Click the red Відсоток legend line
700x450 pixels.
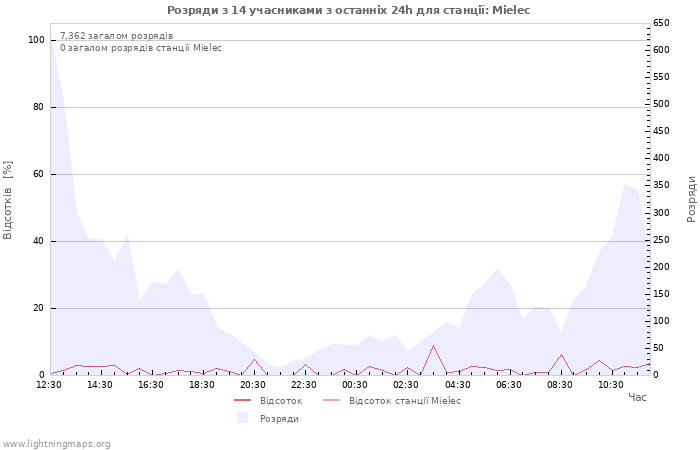(x=242, y=400)
